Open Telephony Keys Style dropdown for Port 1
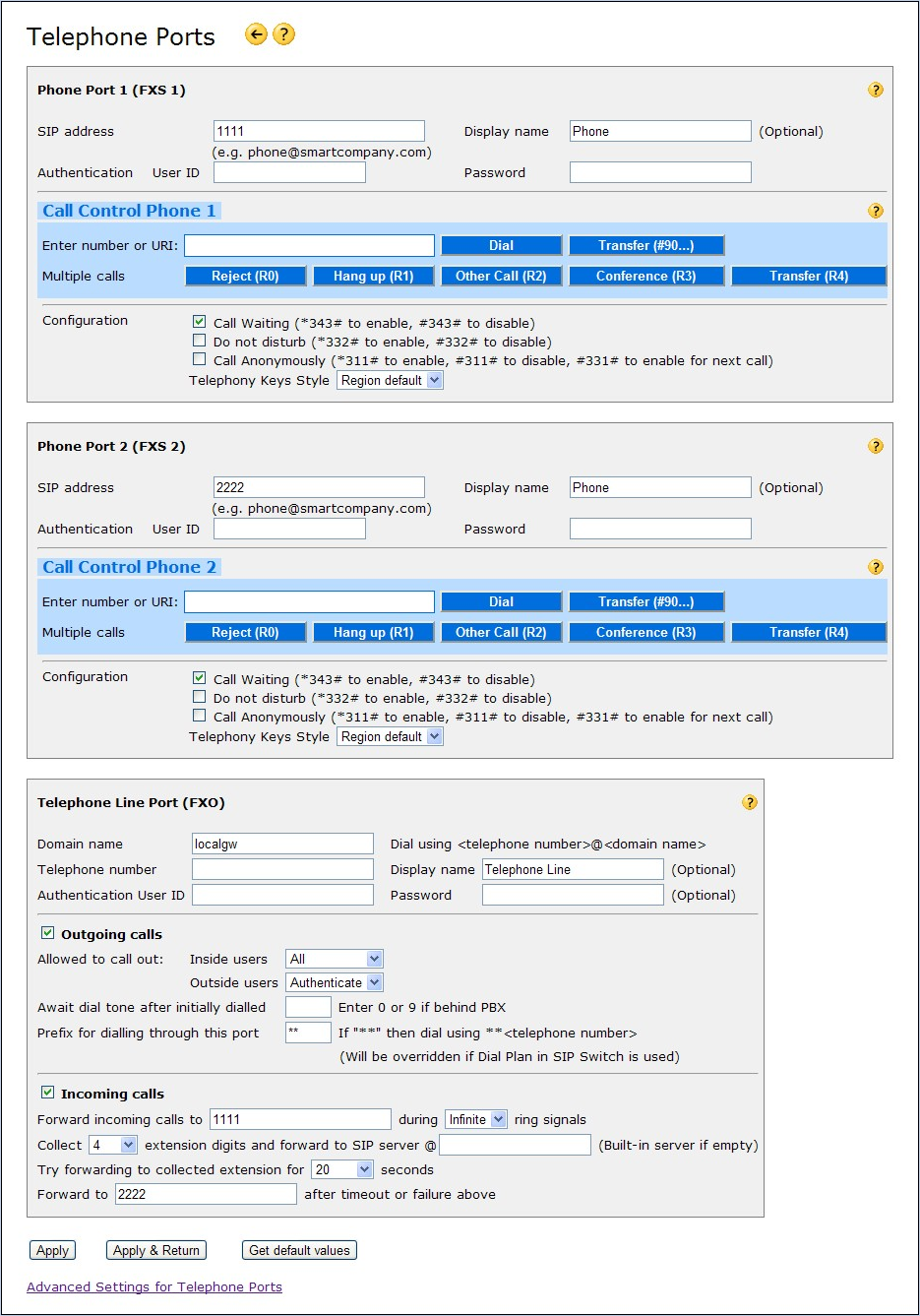Viewport: 920px width, 1316px height. 390,380
